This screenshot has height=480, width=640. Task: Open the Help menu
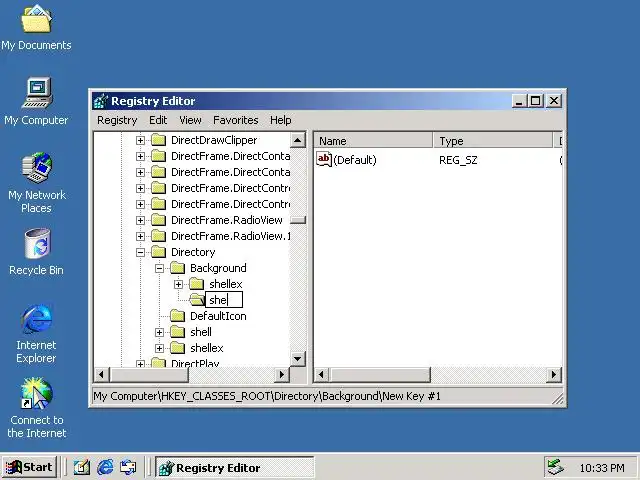(x=280, y=120)
